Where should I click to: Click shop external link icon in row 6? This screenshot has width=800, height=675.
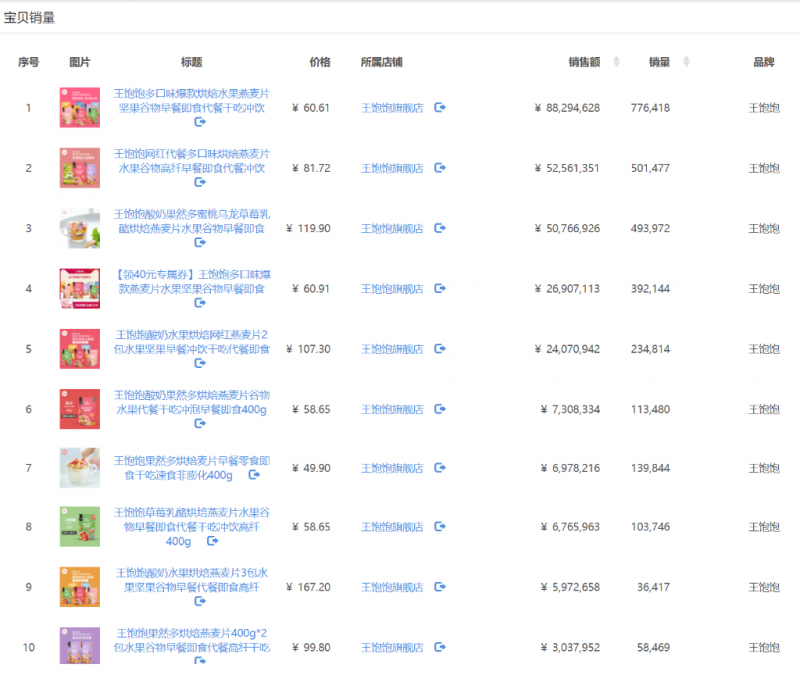coord(440,409)
